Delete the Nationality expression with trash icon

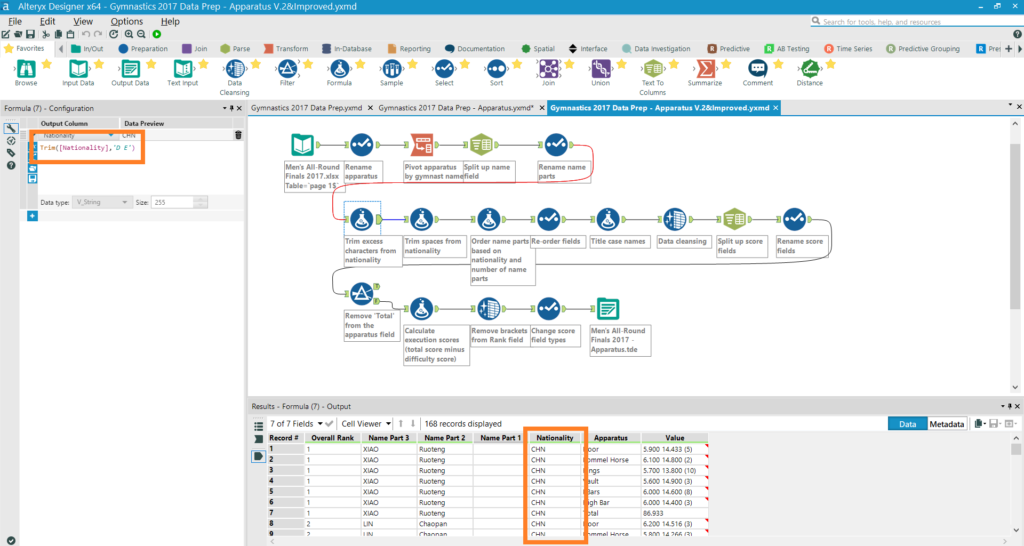coord(238,135)
